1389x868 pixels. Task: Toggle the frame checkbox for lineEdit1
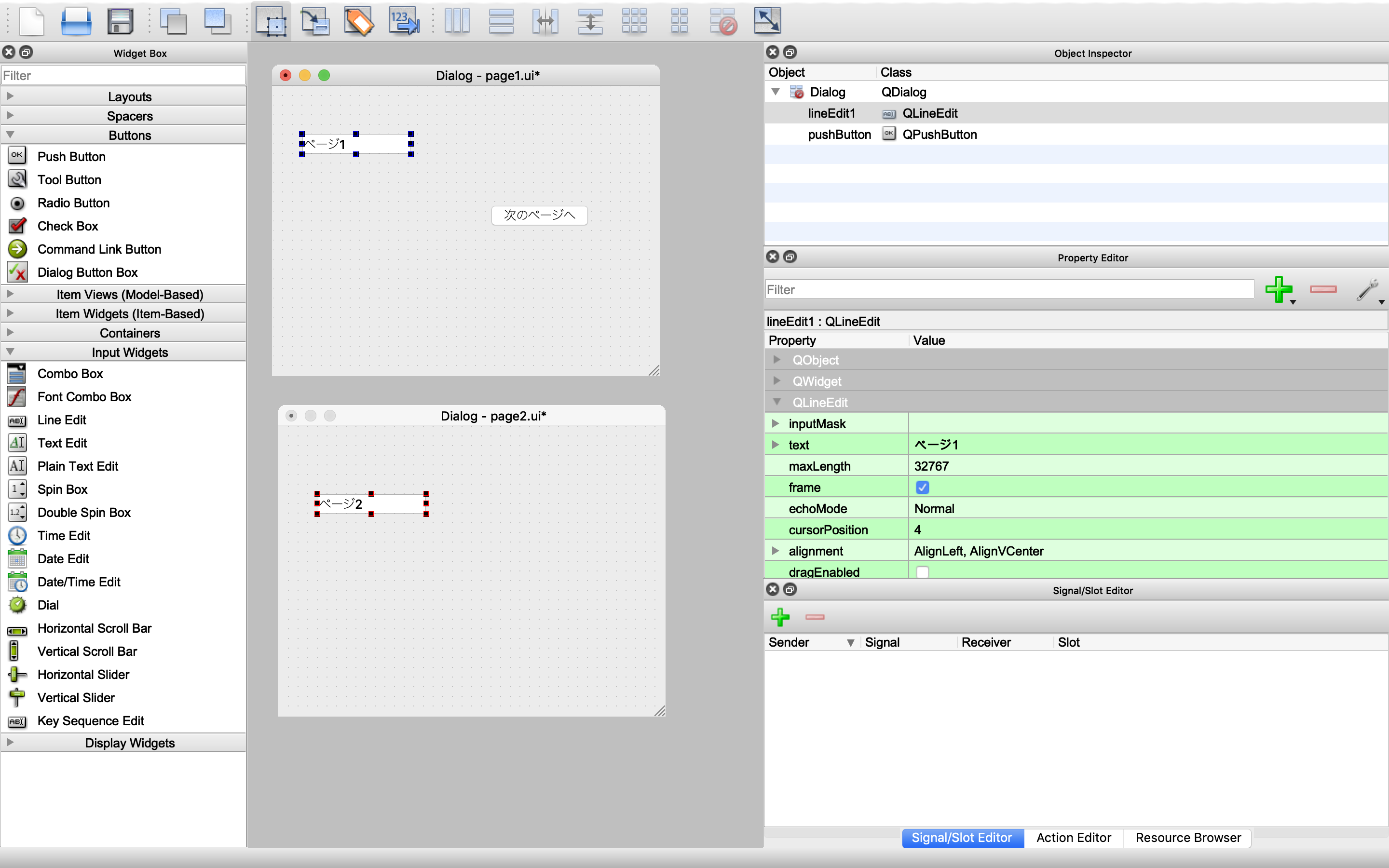(x=922, y=487)
